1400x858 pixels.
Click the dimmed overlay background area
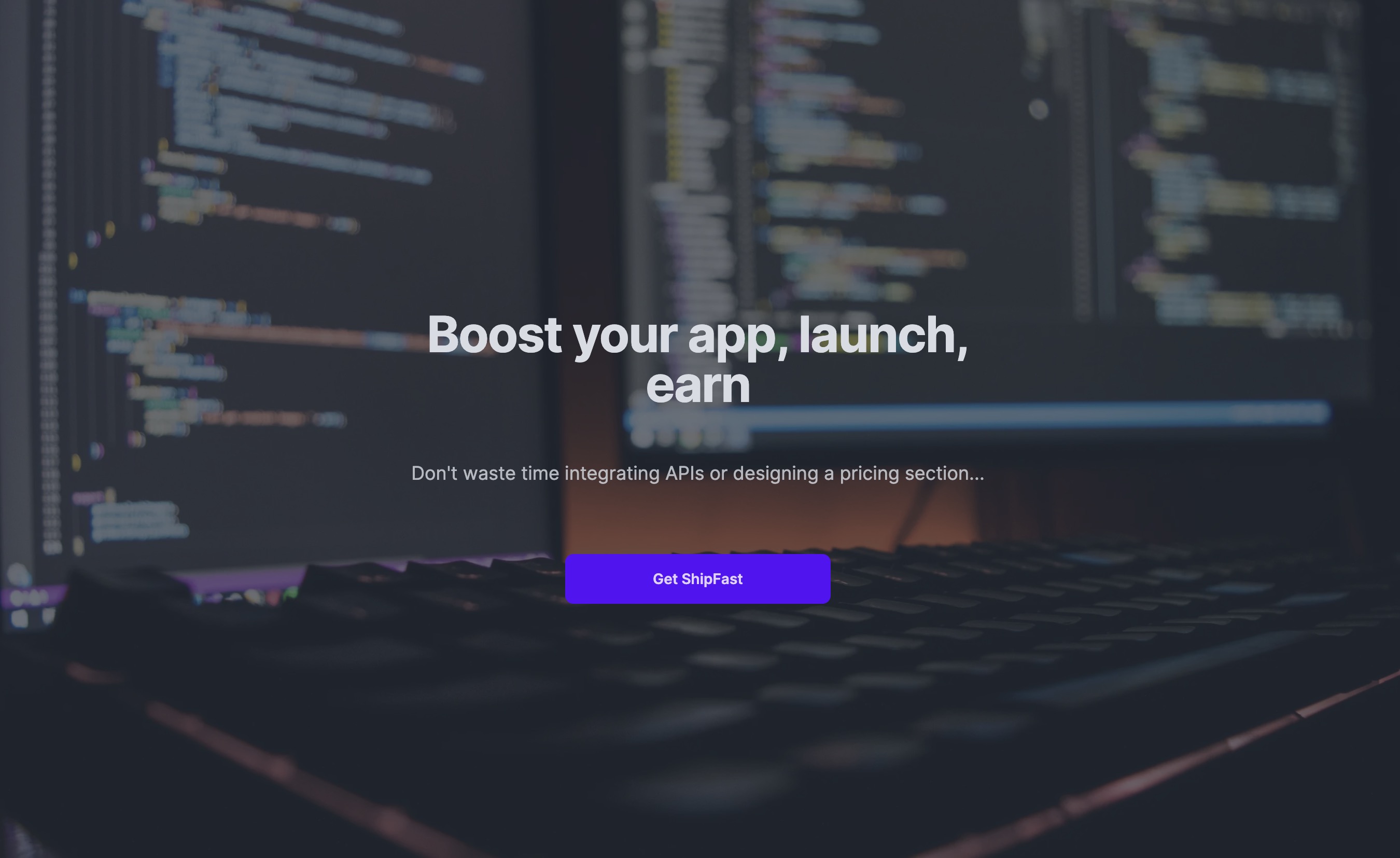200,150
